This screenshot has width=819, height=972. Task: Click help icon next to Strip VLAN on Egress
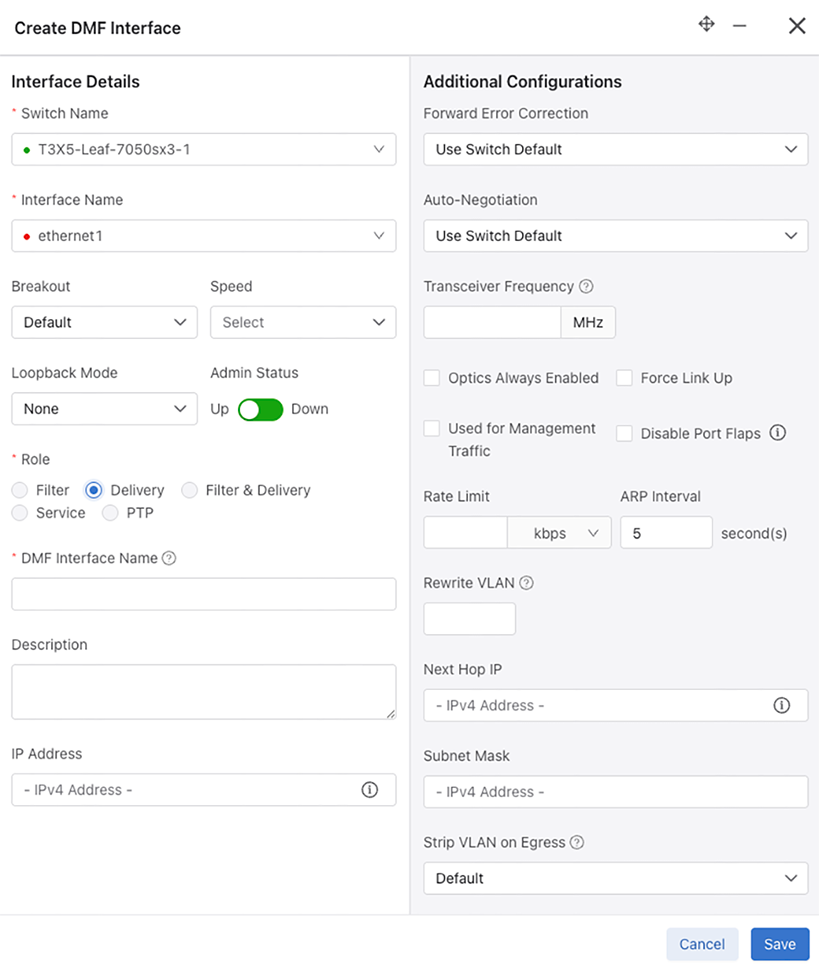pos(577,843)
